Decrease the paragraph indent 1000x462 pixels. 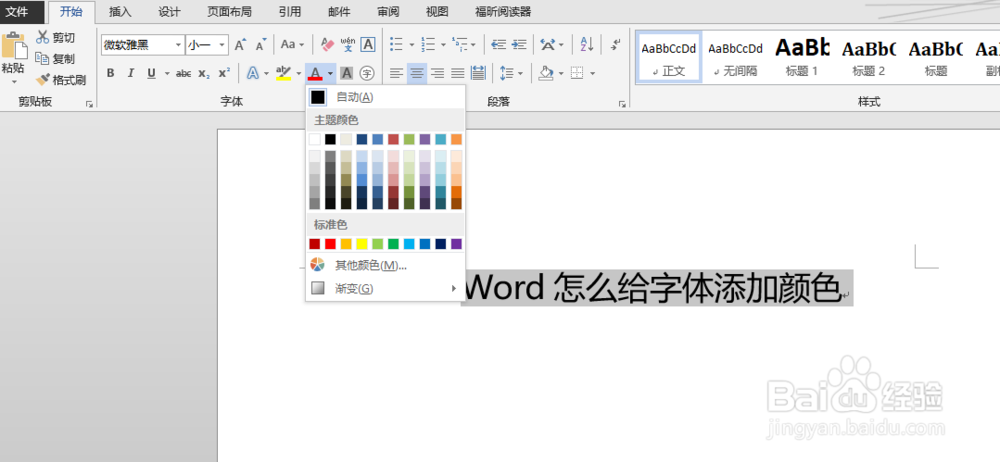coord(499,45)
